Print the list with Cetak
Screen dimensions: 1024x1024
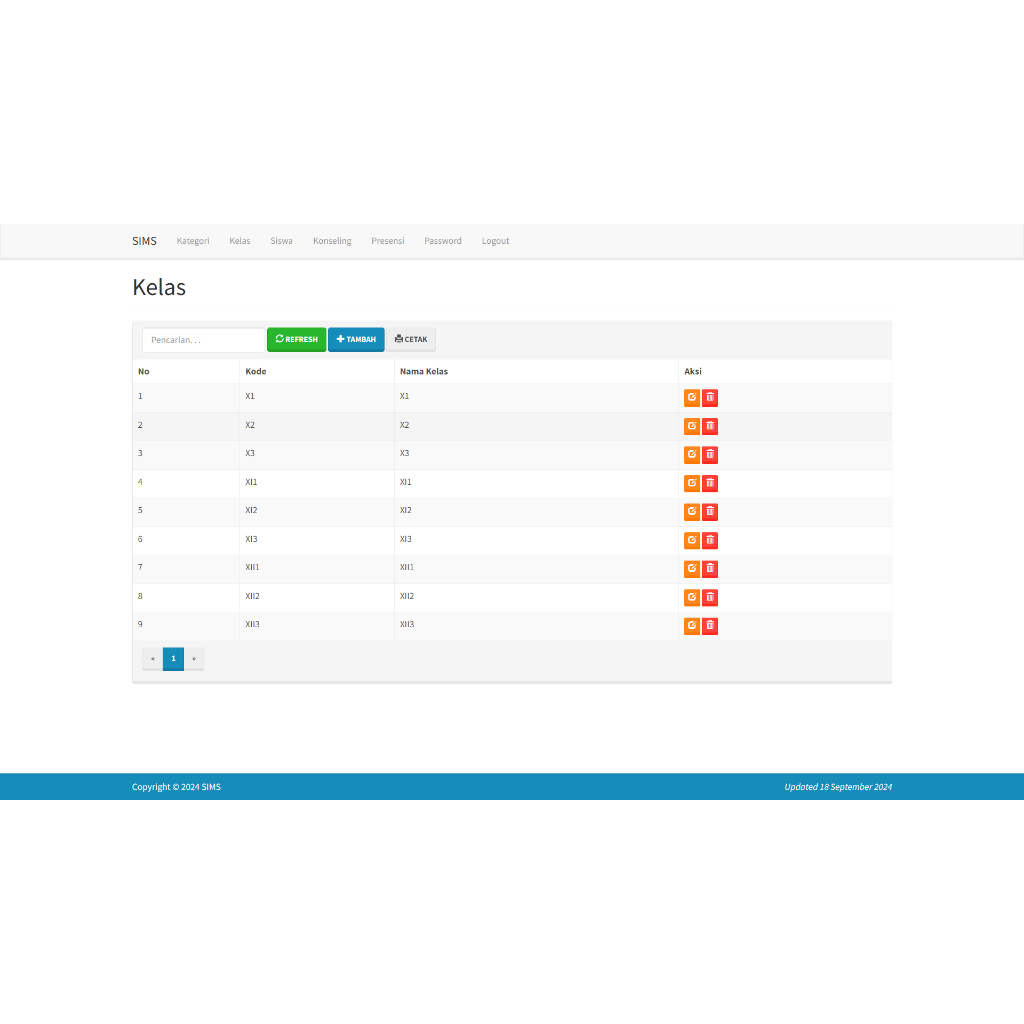click(411, 340)
